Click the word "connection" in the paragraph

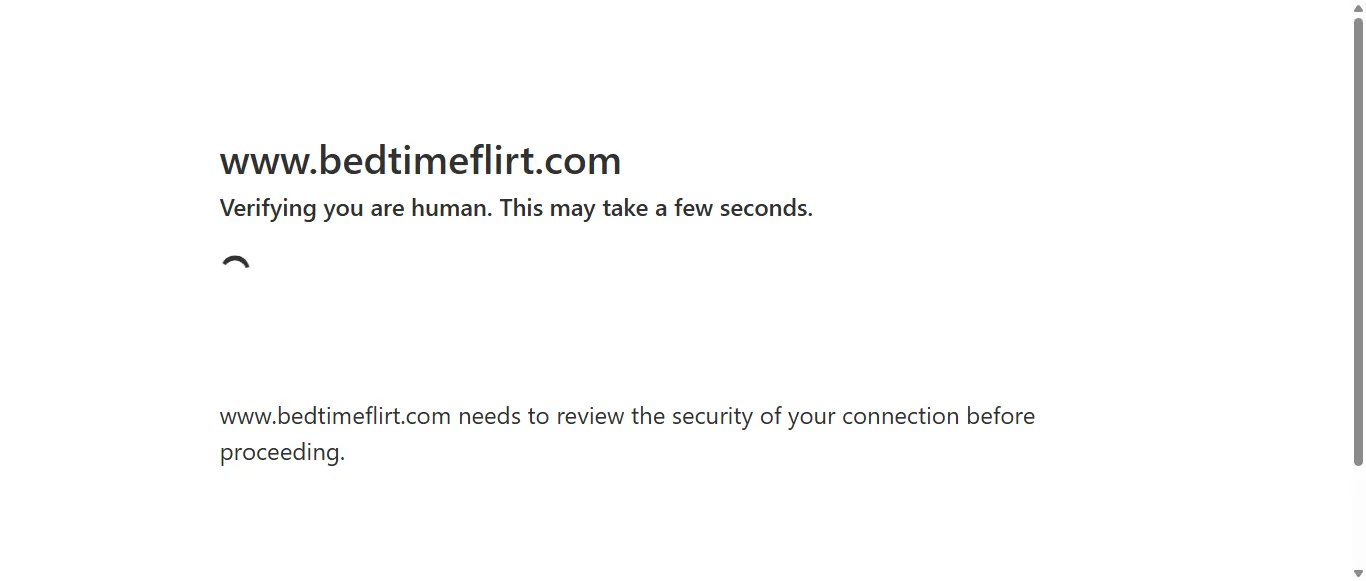[x=900, y=416]
